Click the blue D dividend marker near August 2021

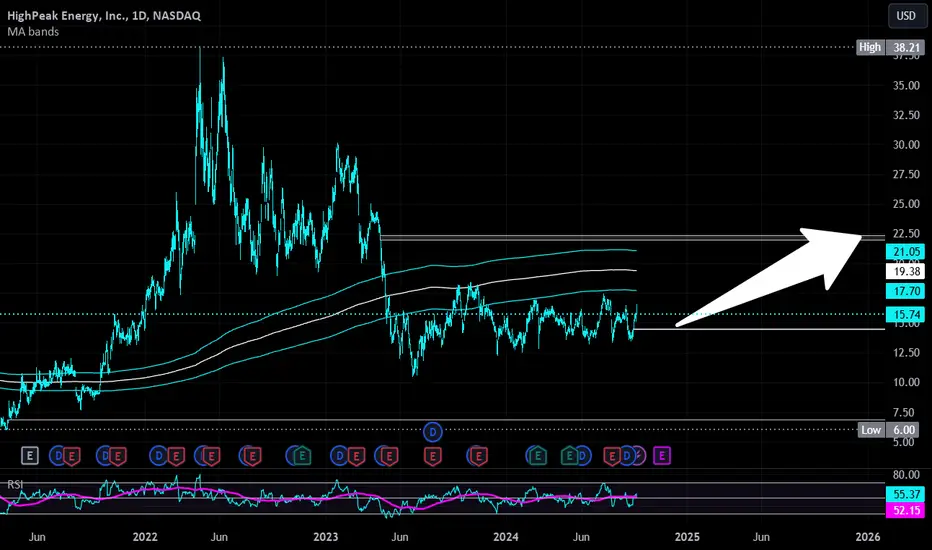click(x=58, y=456)
